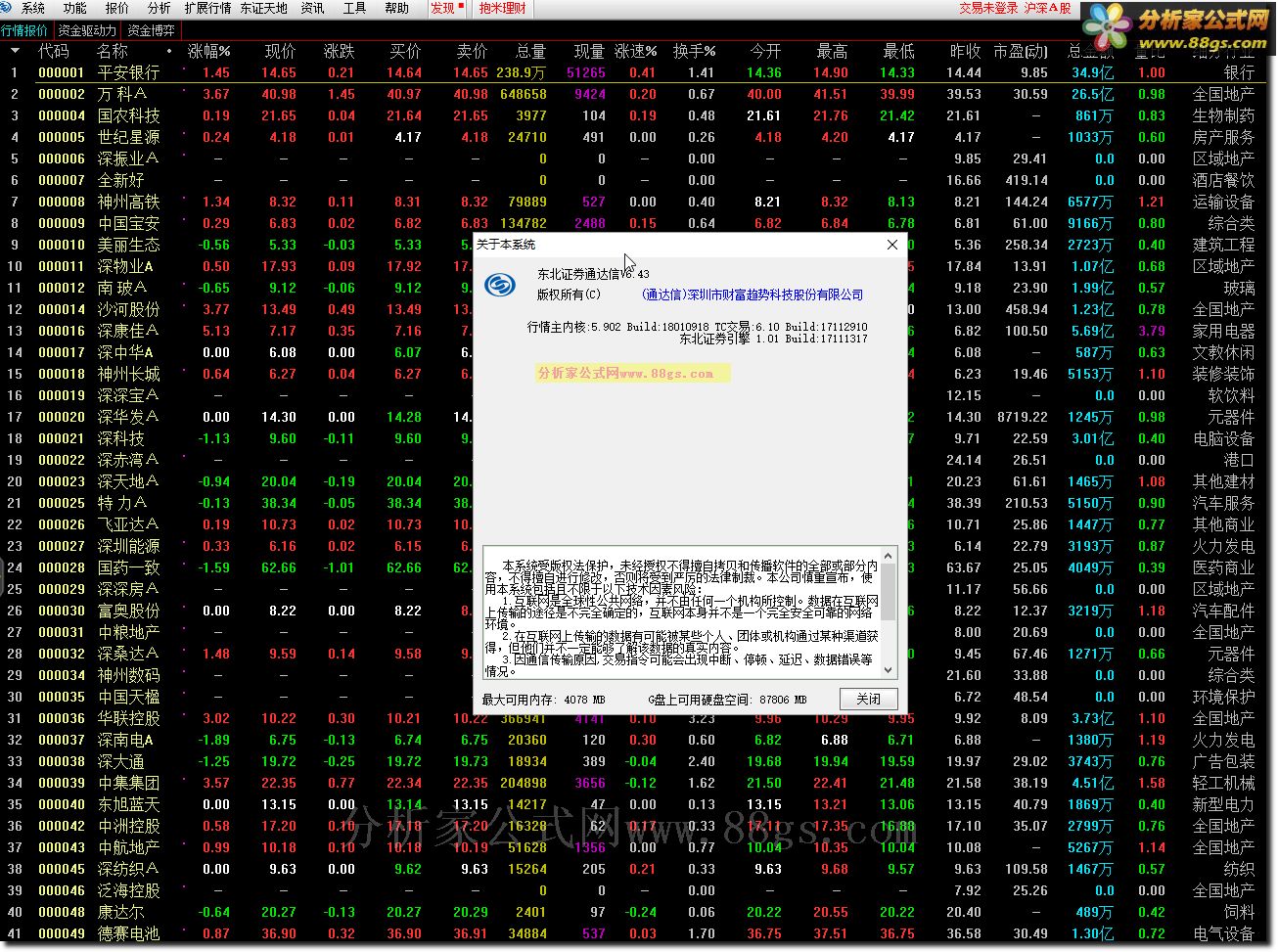This screenshot has width=1278, height=952.
Task: Open the 东证天地 menu
Action: pyautogui.click(x=264, y=8)
